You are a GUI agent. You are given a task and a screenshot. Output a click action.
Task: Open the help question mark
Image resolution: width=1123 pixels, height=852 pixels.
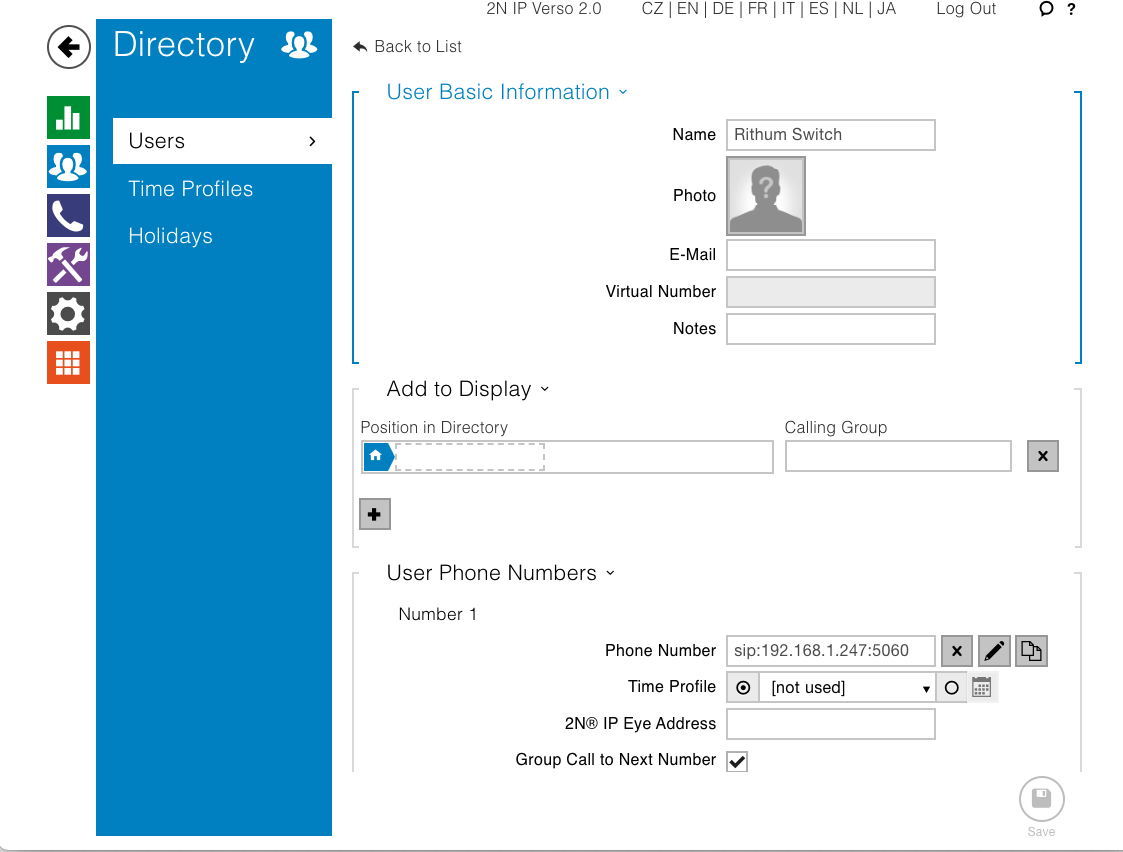1071,9
